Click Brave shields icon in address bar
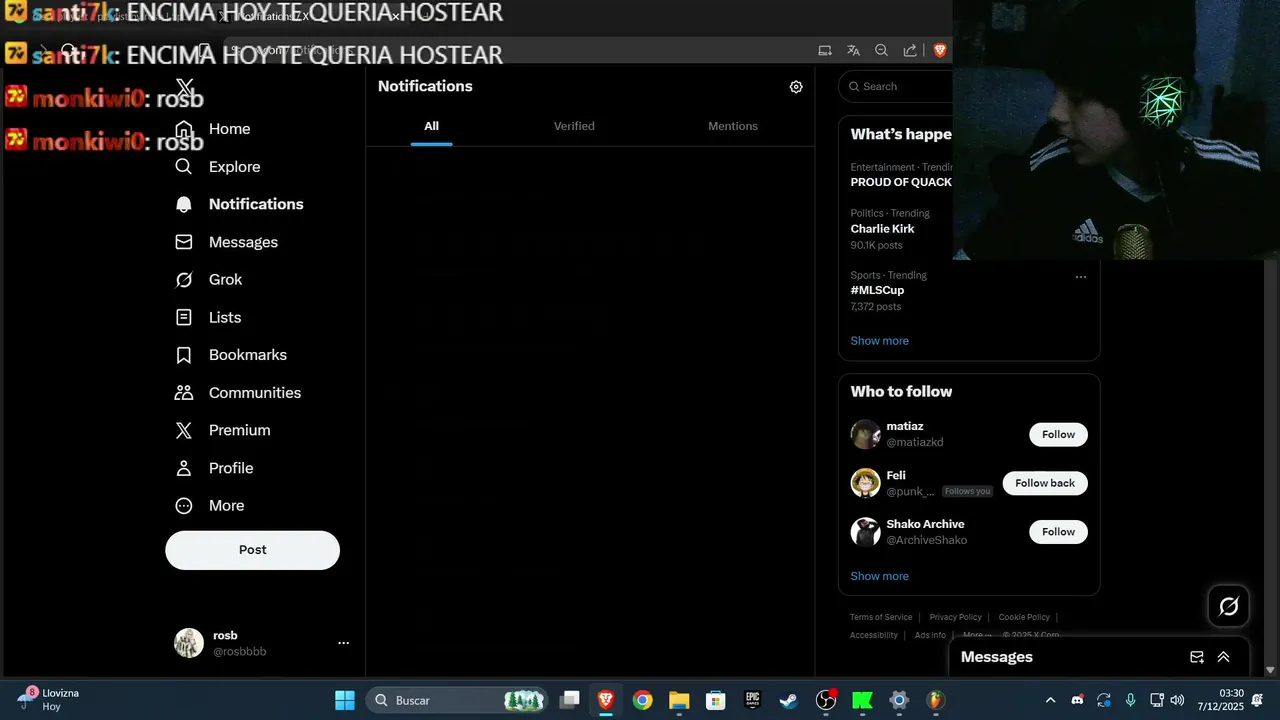Screen dimensions: 1280x720 940,50
